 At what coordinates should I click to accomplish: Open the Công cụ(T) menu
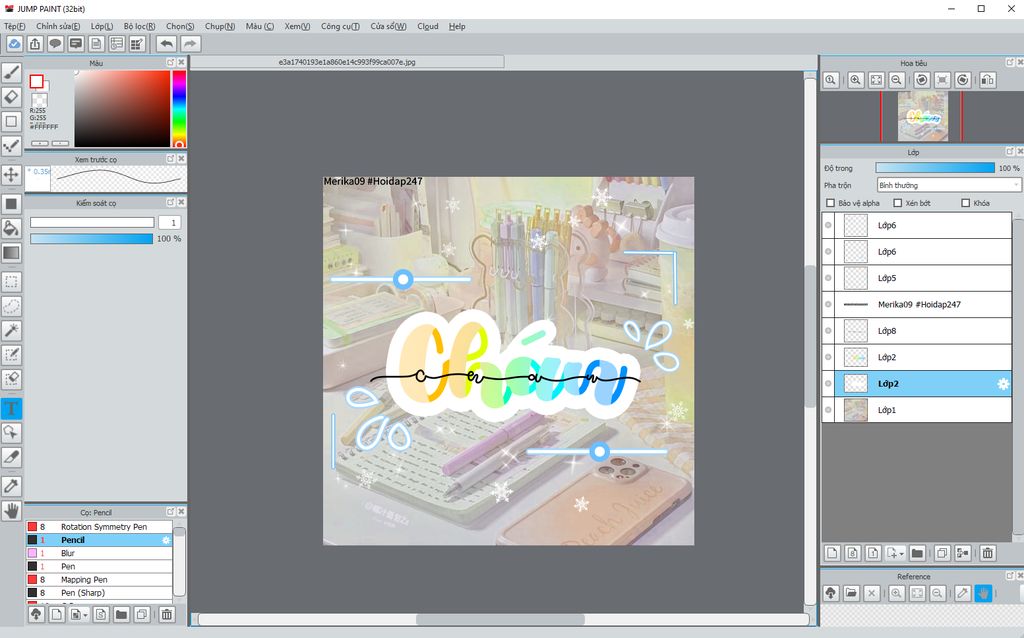pos(340,26)
